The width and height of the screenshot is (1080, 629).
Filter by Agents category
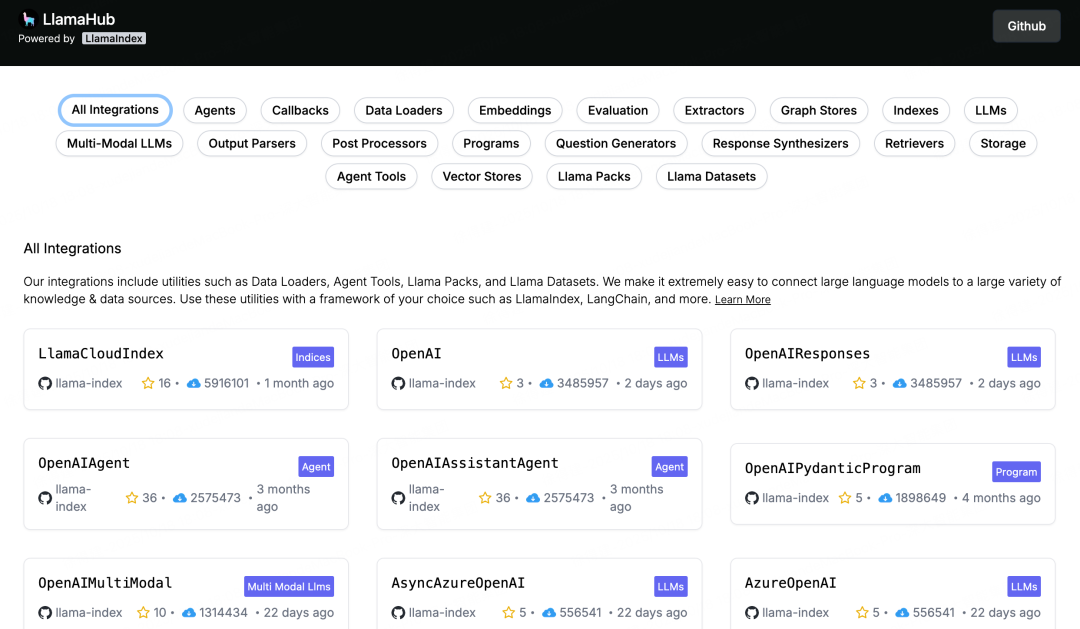click(215, 110)
